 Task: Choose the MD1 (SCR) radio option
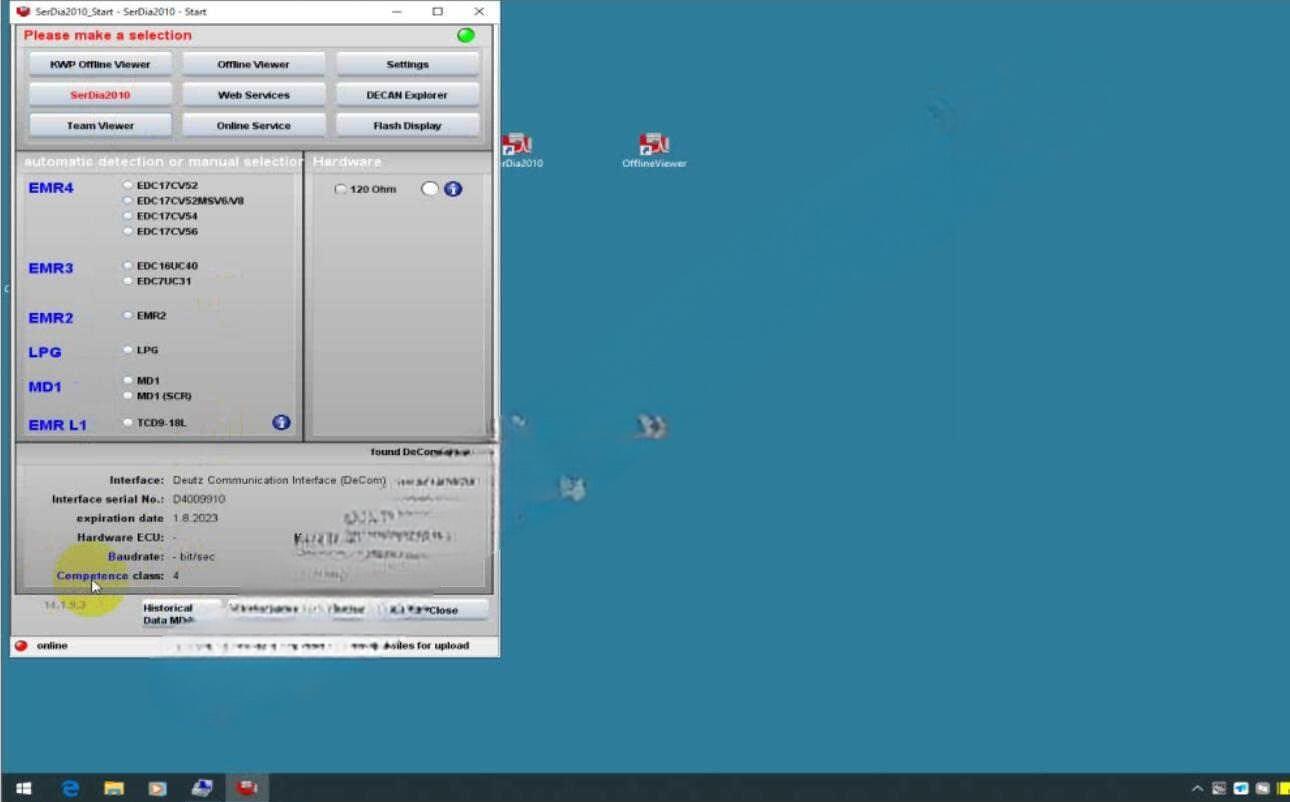128,396
